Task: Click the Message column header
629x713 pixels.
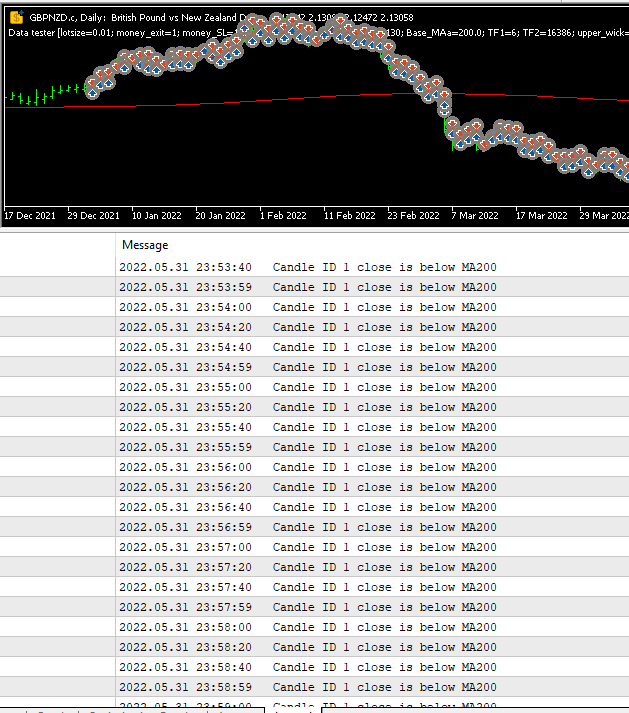Action: 145,245
